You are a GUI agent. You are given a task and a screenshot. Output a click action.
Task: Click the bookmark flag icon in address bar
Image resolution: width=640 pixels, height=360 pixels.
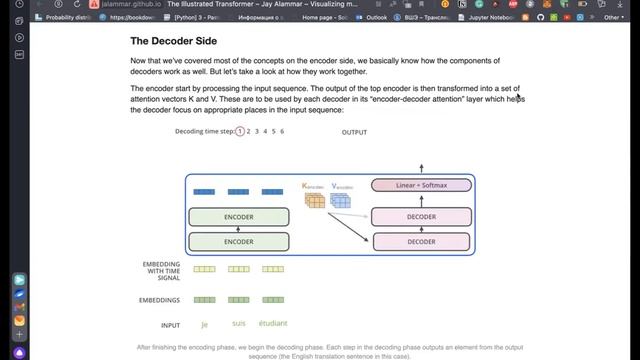421,4
